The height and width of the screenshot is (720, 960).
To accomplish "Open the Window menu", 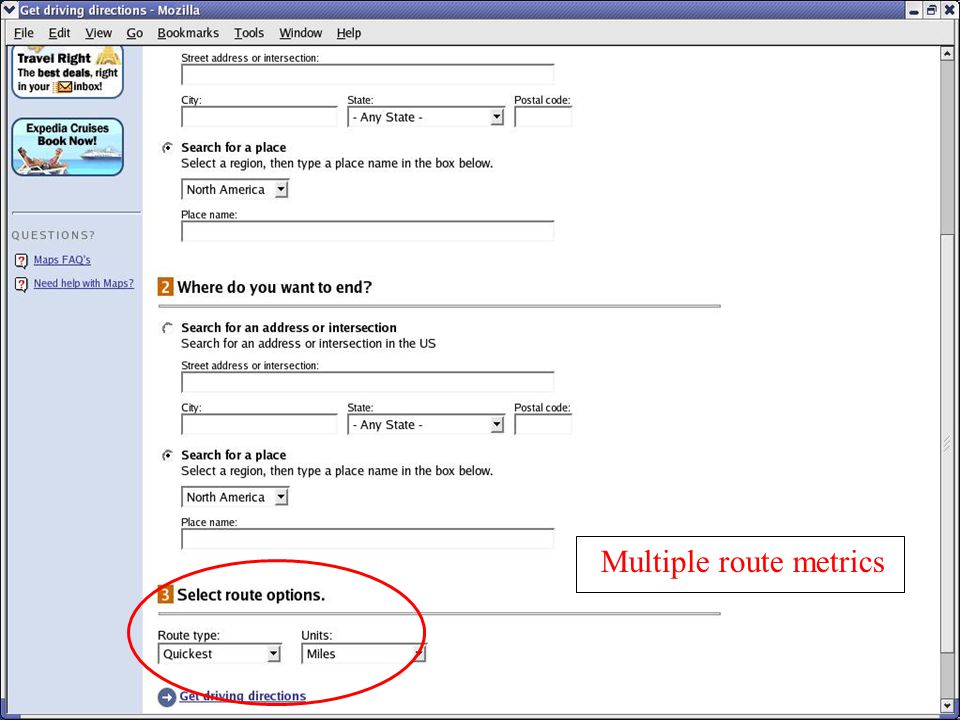I will [x=300, y=33].
